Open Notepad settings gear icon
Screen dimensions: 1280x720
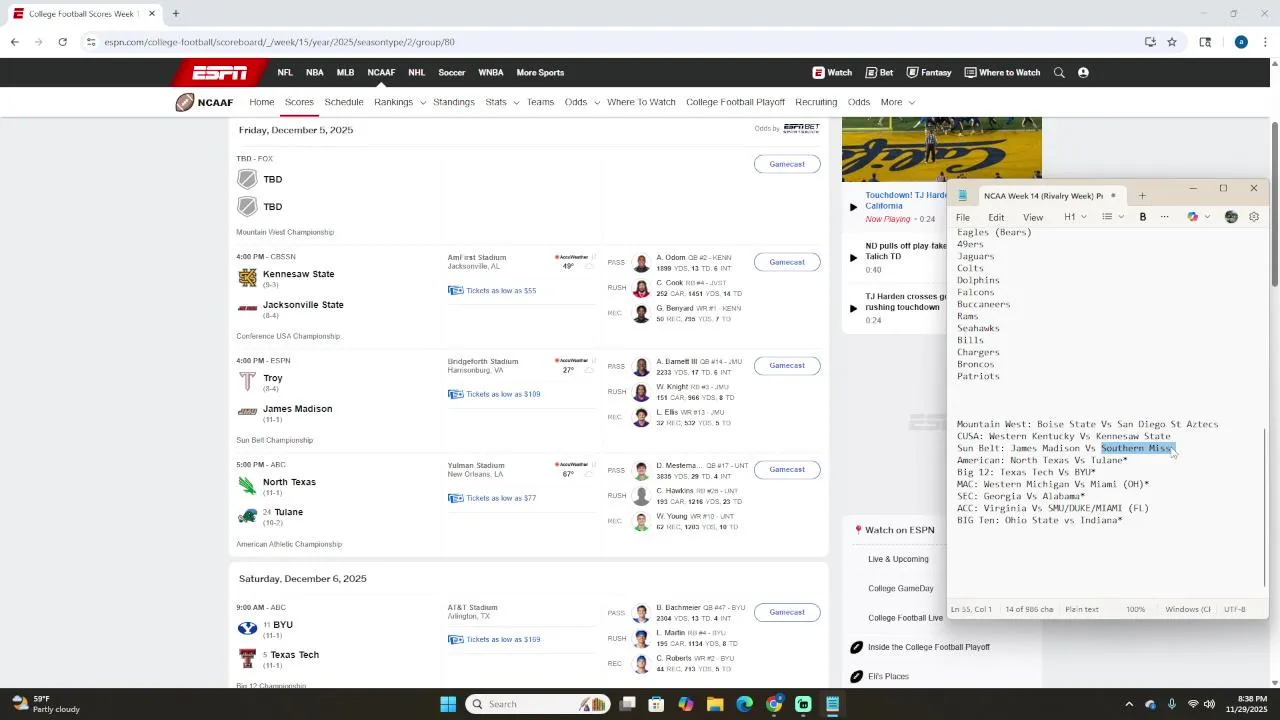pos(1254,217)
